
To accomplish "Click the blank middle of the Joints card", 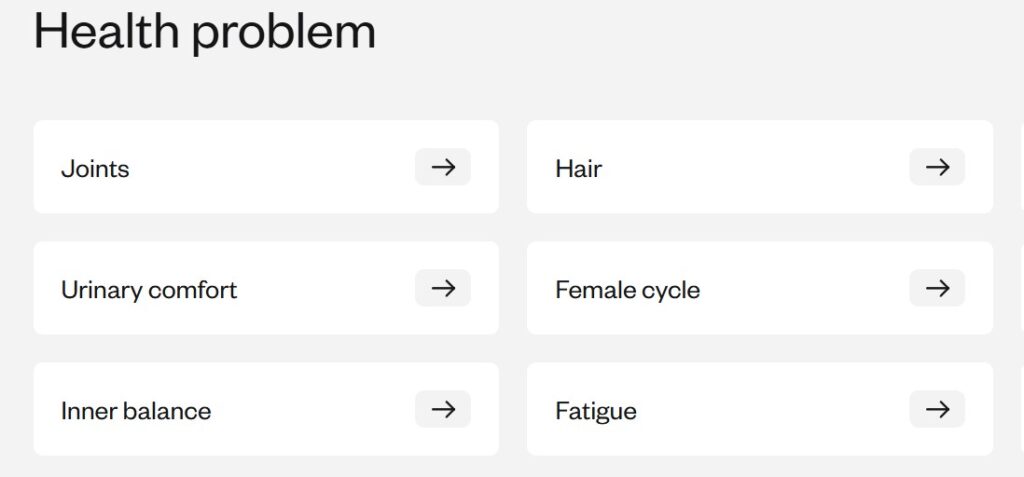I will 270,167.
